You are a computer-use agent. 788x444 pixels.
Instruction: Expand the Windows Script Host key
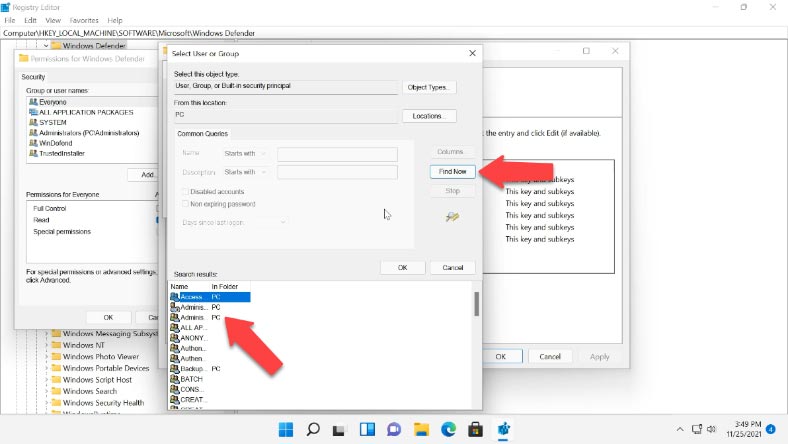tap(46, 380)
